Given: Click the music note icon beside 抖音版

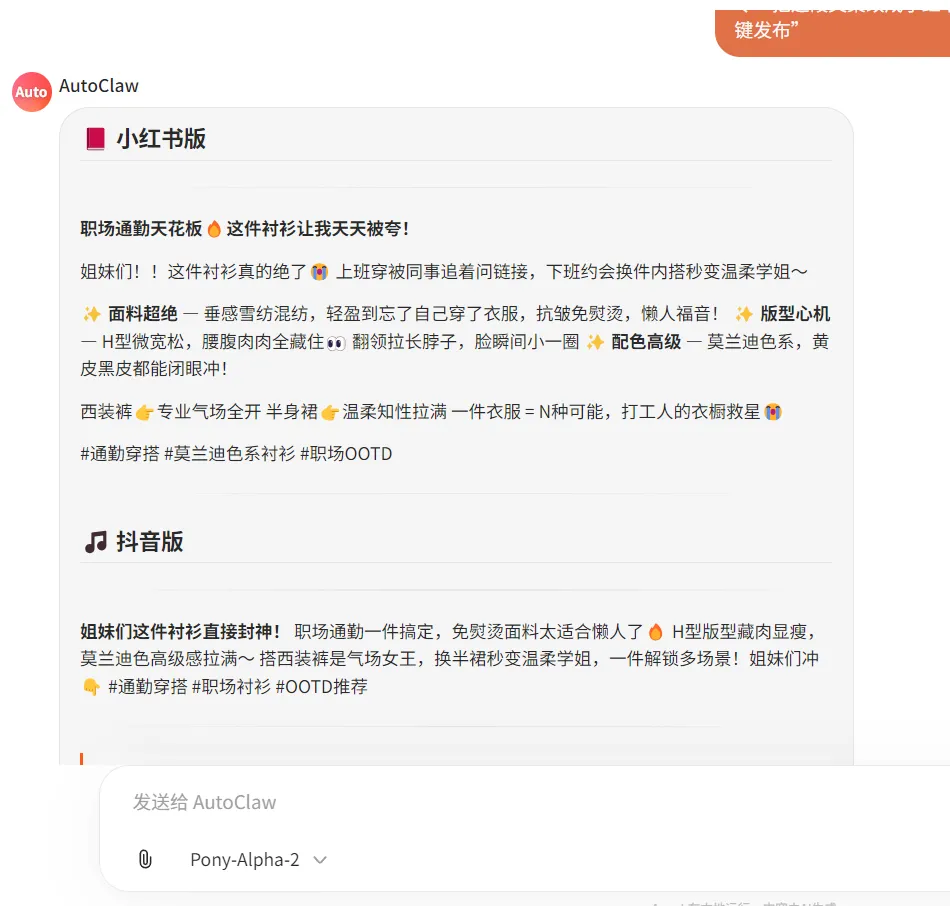Looking at the screenshot, I should pos(96,542).
